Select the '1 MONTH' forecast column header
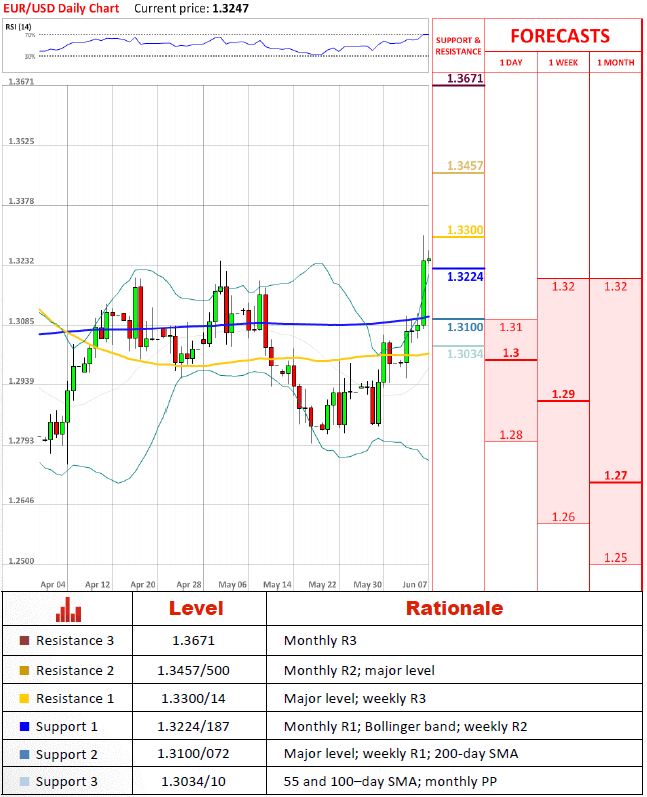The height and width of the screenshot is (797, 647). click(615, 63)
